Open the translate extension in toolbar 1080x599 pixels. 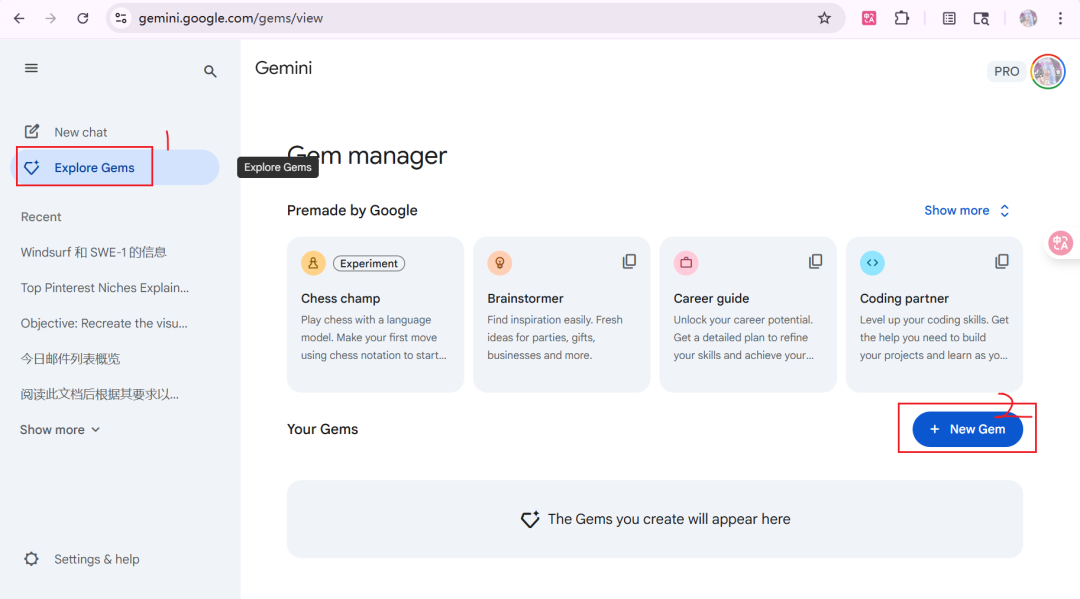869,19
